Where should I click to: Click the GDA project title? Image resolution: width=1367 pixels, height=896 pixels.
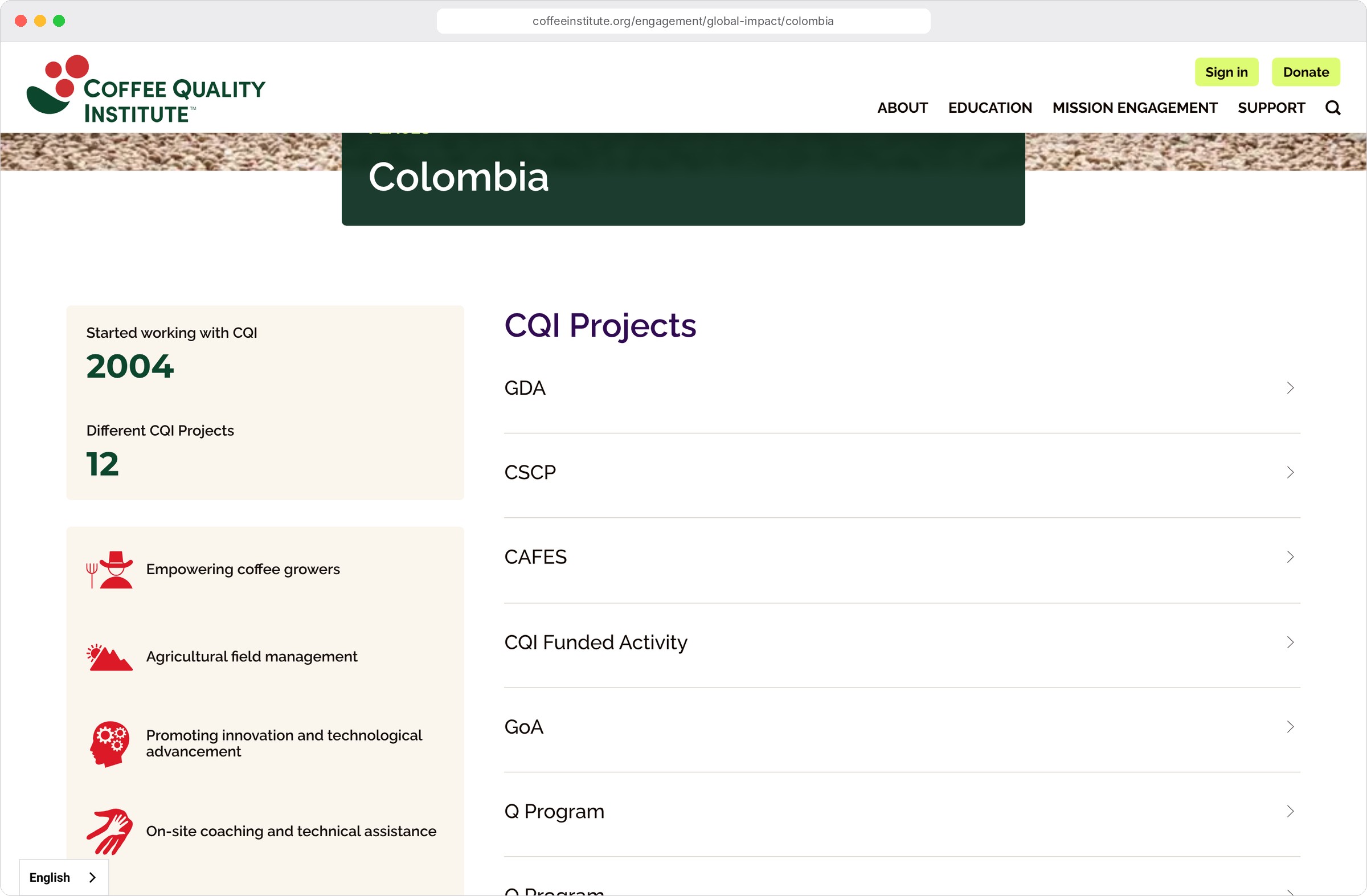(x=525, y=388)
